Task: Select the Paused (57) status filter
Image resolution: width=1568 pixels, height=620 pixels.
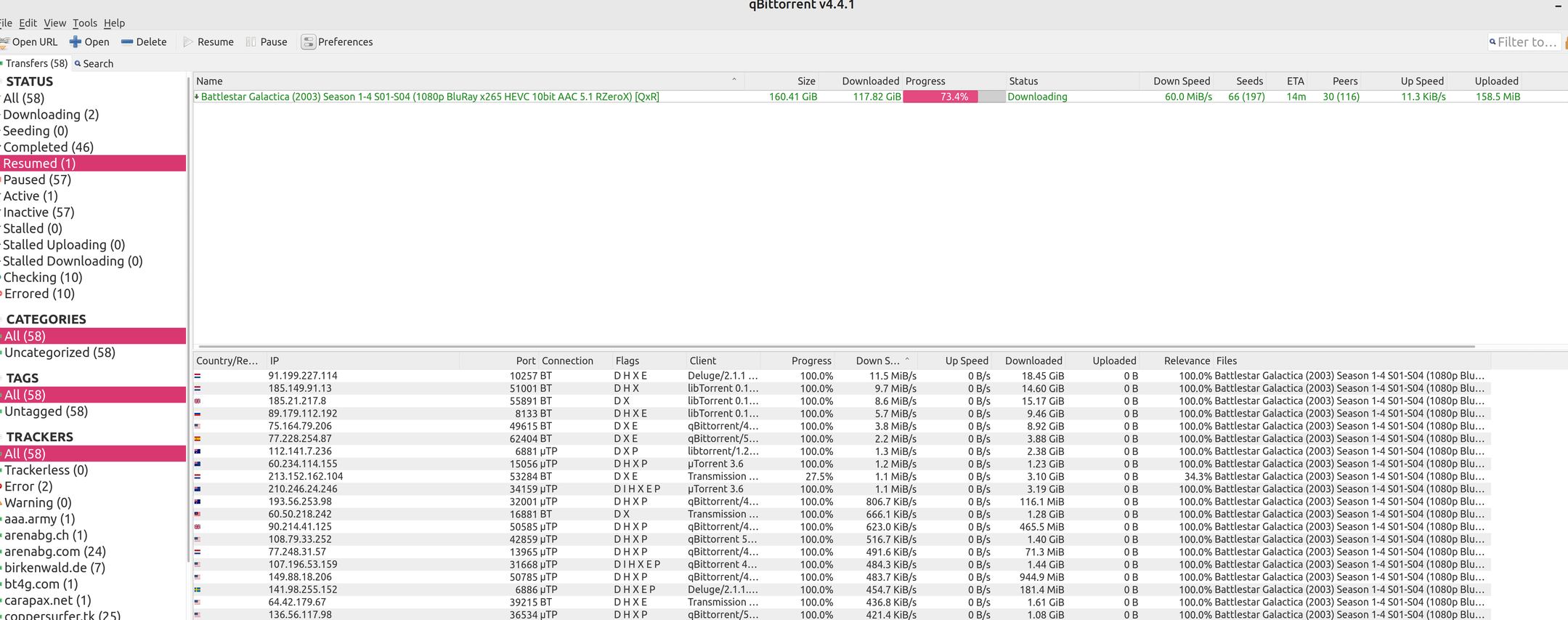Action: [37, 180]
